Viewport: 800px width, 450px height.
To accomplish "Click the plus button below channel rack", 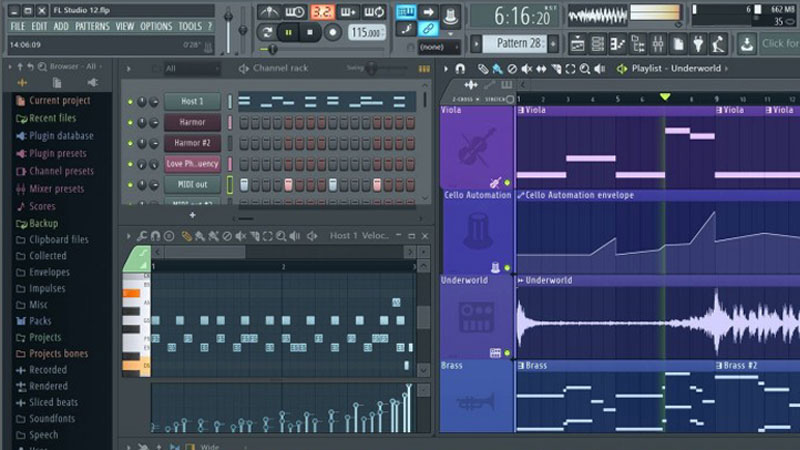I will point(193,215).
